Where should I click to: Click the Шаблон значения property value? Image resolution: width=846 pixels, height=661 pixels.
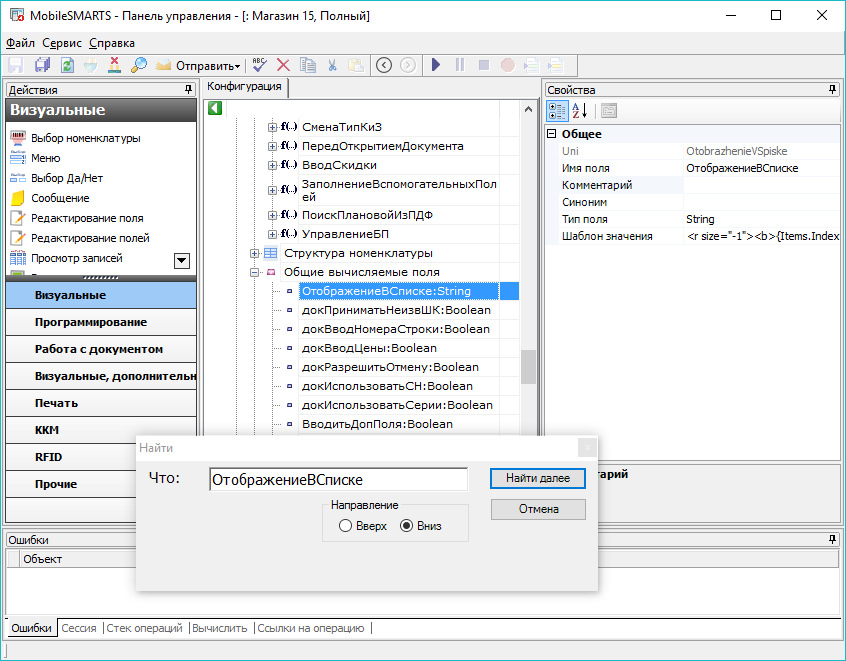762,236
